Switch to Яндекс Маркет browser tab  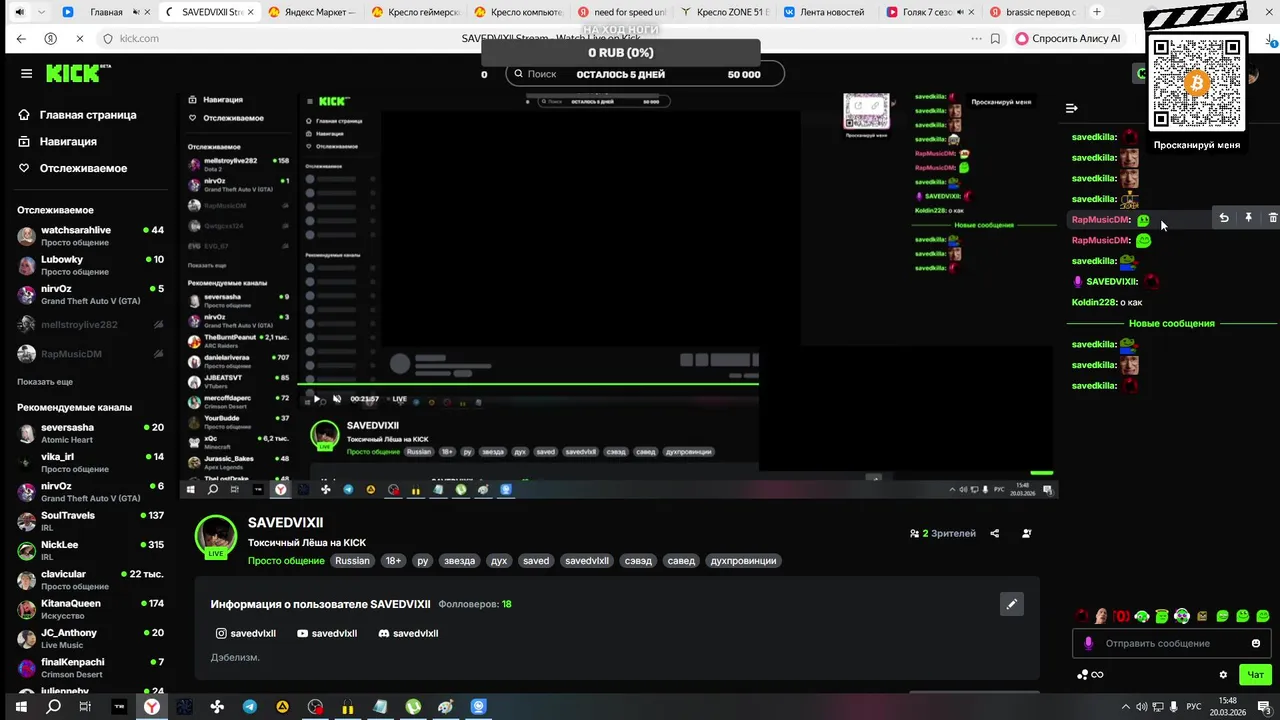[x=311, y=12]
